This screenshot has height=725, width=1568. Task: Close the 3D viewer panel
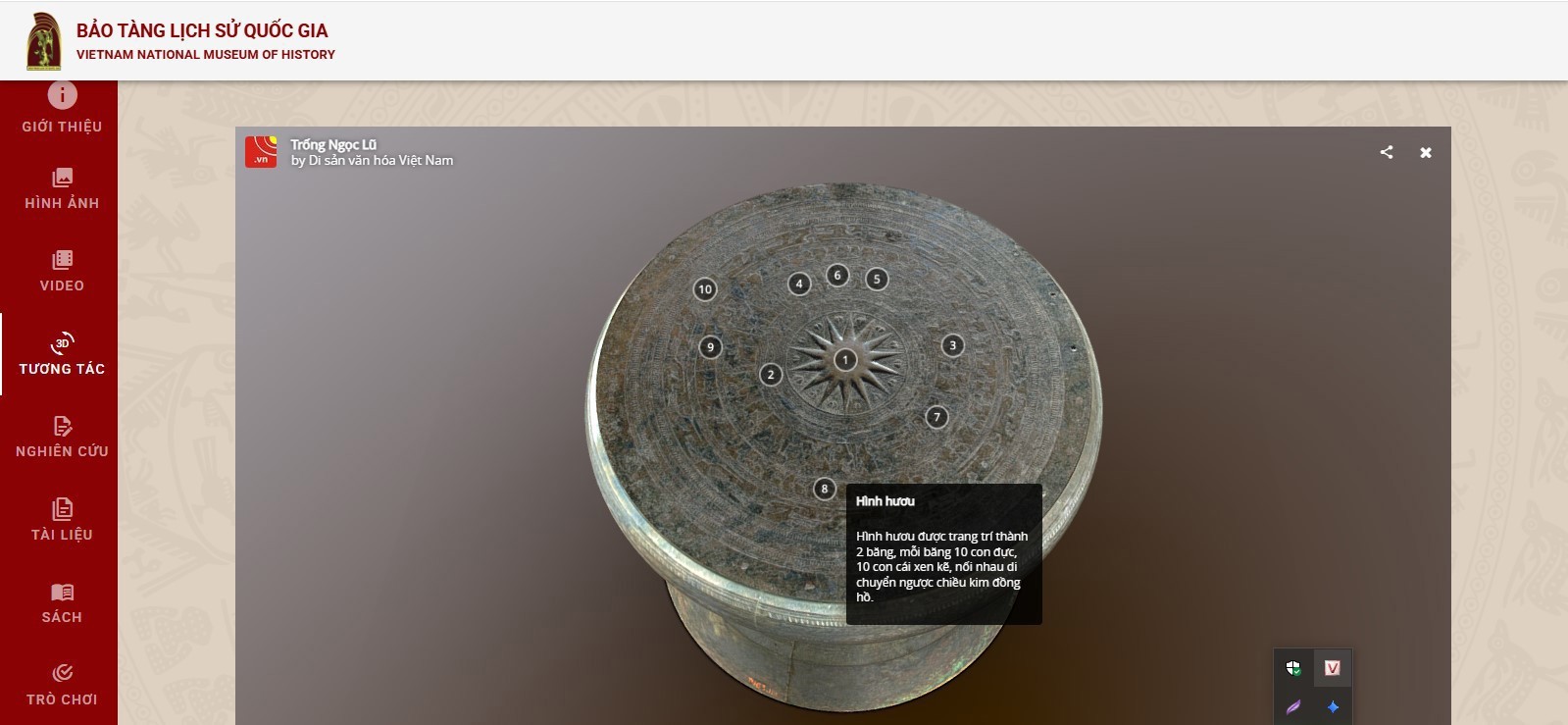(1426, 152)
